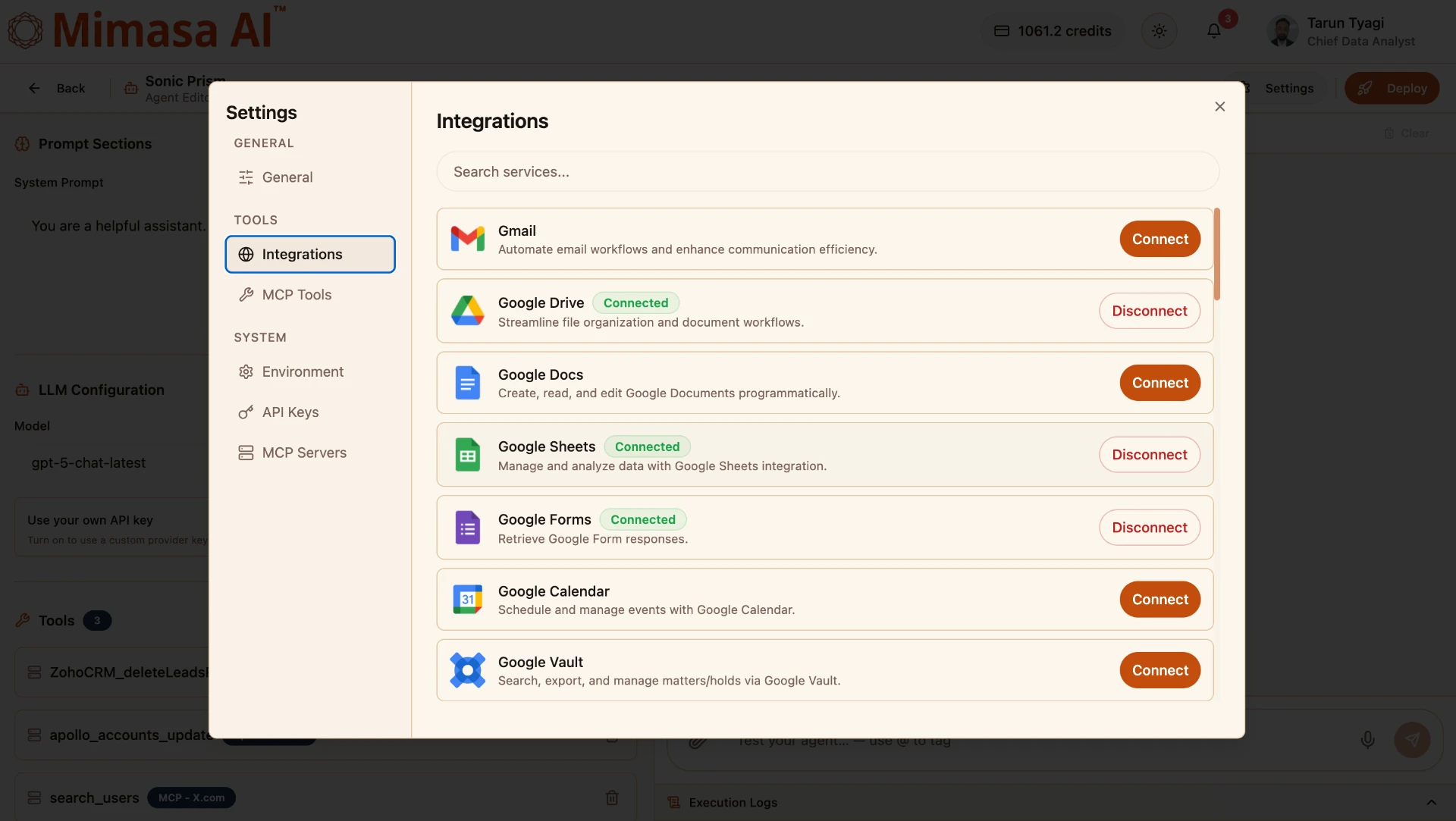
Task: Disconnect Google Sheets integration
Action: point(1150,455)
